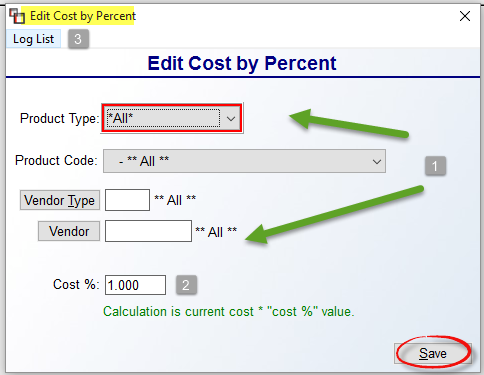
Task: Focus the Vendor code input field
Action: pos(148,231)
